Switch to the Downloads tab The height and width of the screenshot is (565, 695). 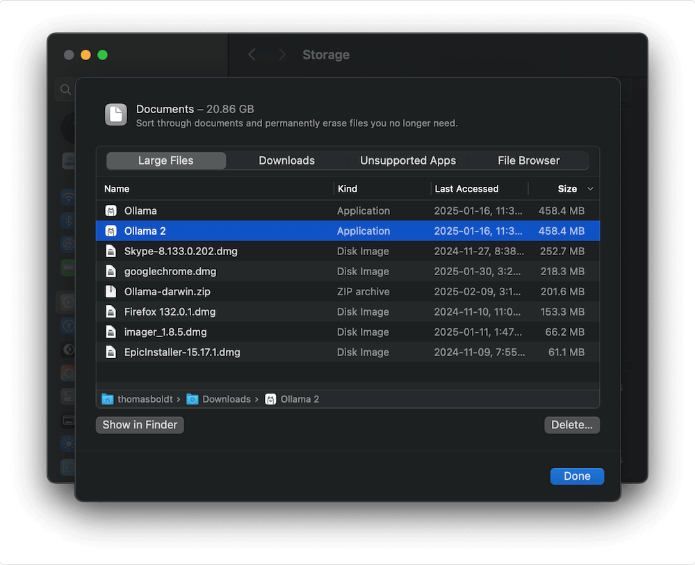pos(287,160)
